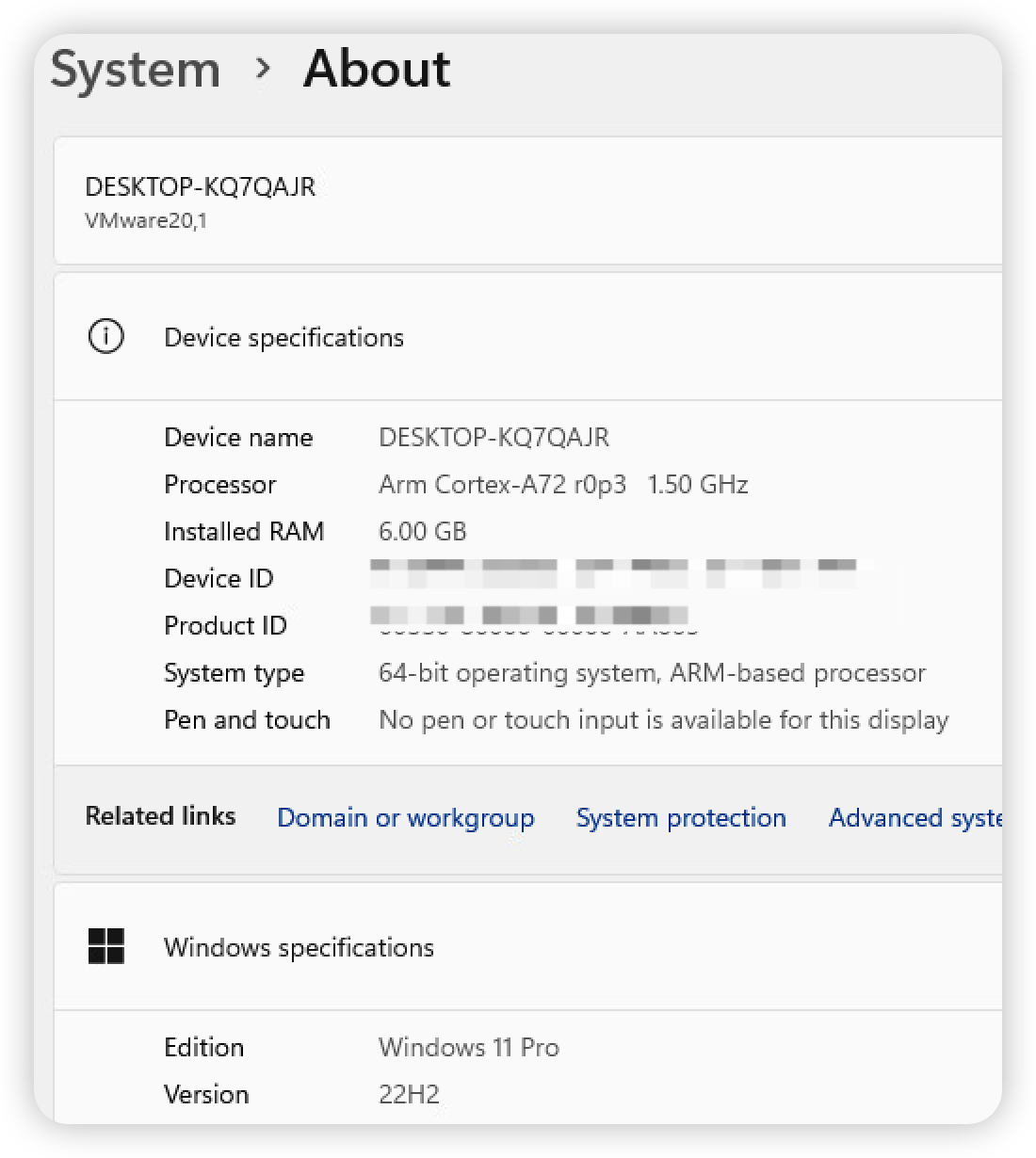Select the Device name value DESKTOP-KQ7QAJR
The width and height of the screenshot is (1036, 1158).
pyautogui.click(x=494, y=437)
